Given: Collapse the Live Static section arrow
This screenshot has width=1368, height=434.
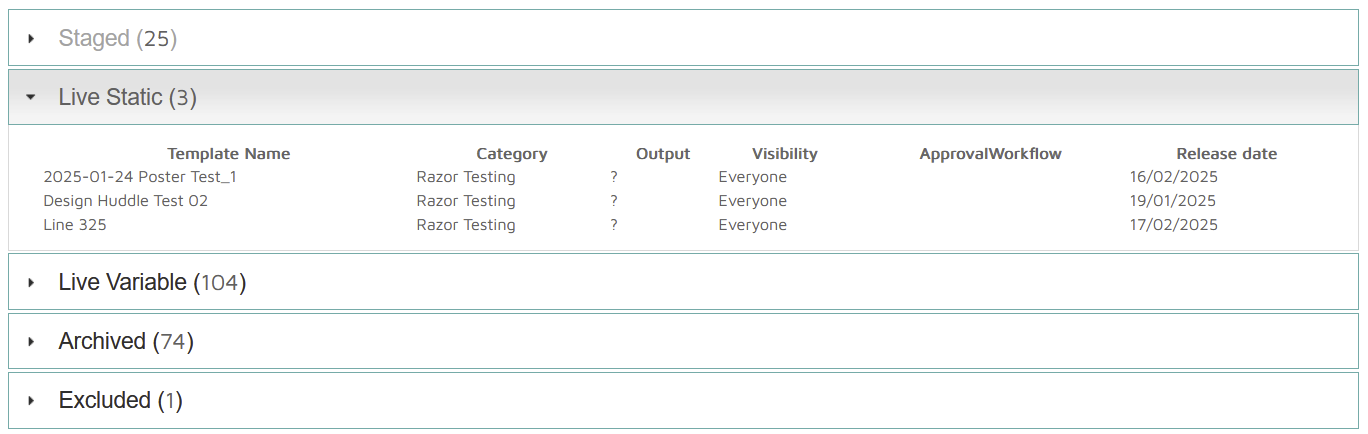Looking at the screenshot, I should click(x=31, y=97).
